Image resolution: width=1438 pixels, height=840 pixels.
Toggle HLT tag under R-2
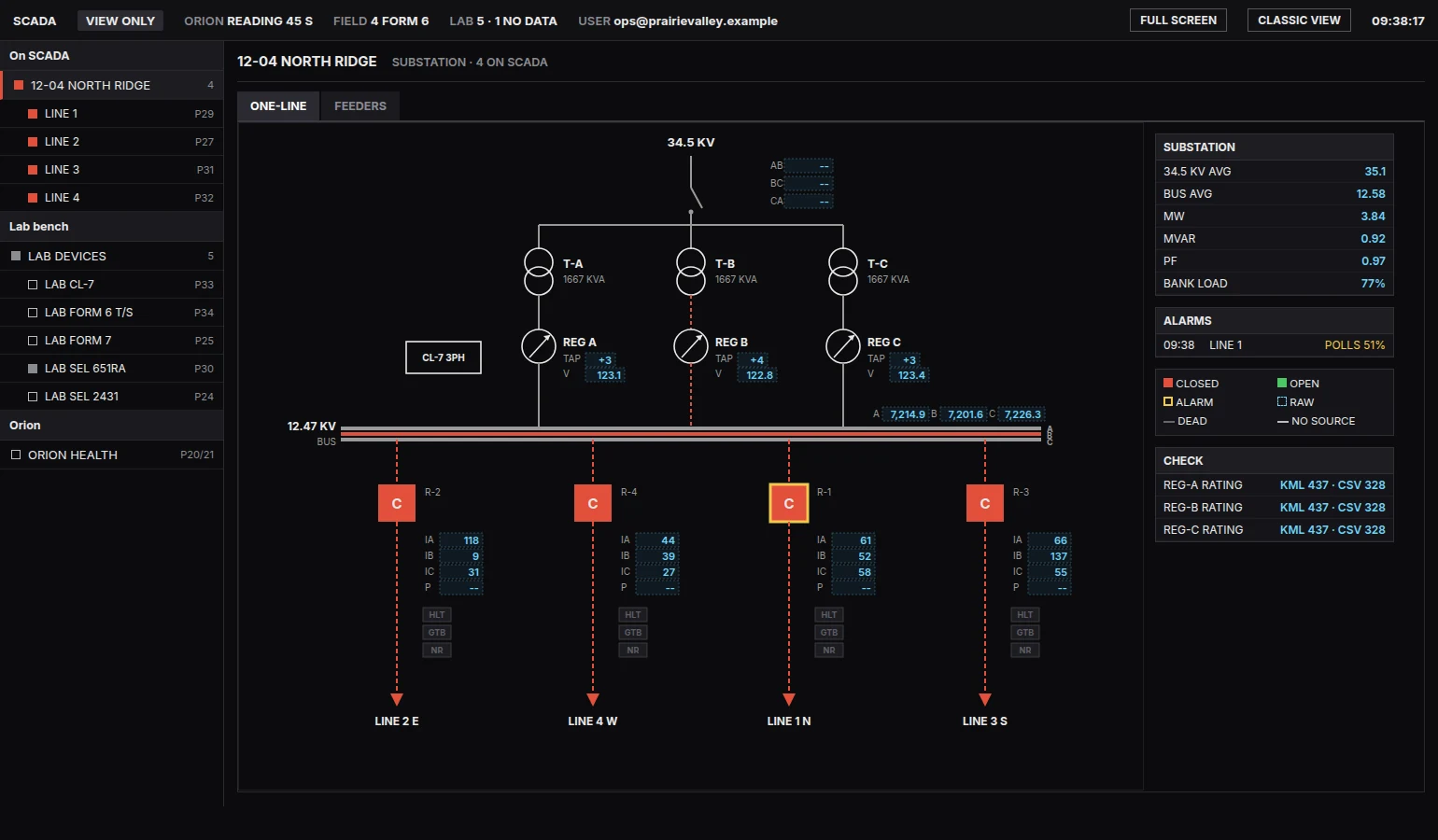click(x=437, y=615)
